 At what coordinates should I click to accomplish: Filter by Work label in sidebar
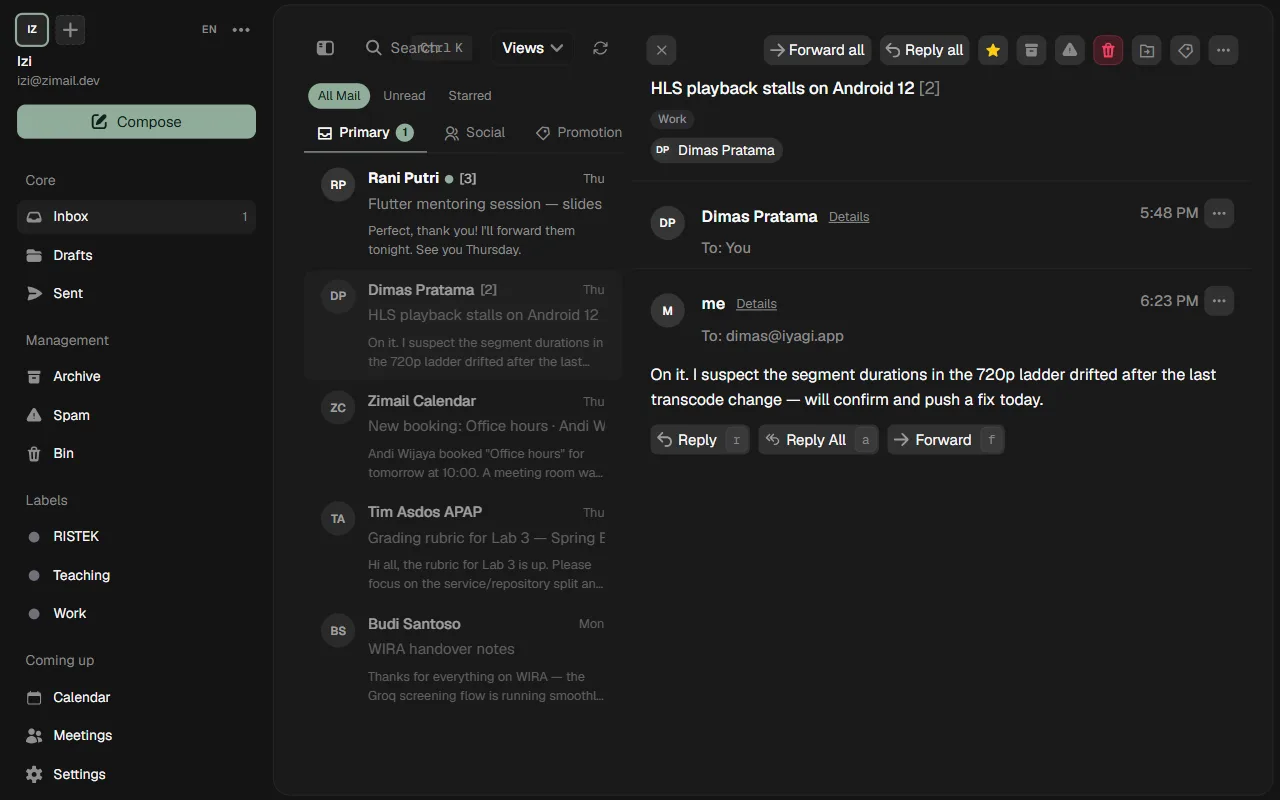[x=136, y=613]
